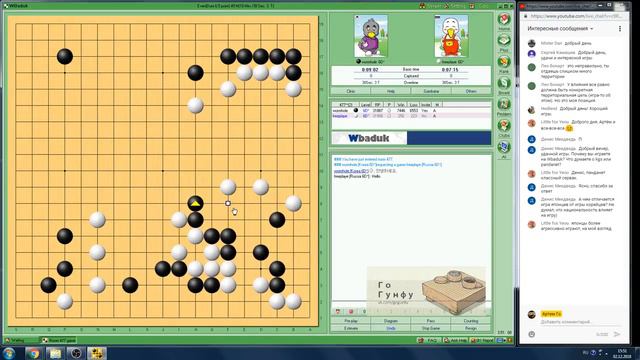Click the Wbaduk icon in the Windows taskbar
Viewport: 640px width, 360px height.
[x=97, y=353]
